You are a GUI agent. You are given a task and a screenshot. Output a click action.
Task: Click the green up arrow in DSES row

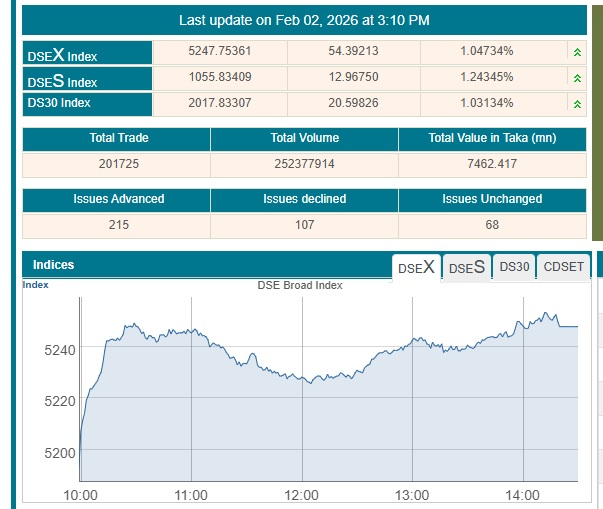point(577,78)
